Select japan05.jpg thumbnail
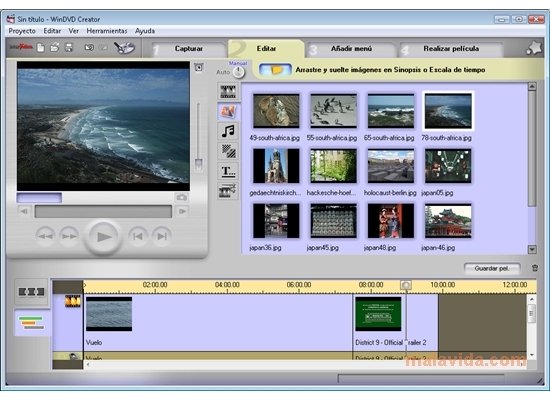The width and height of the screenshot is (550, 400). tap(448, 166)
